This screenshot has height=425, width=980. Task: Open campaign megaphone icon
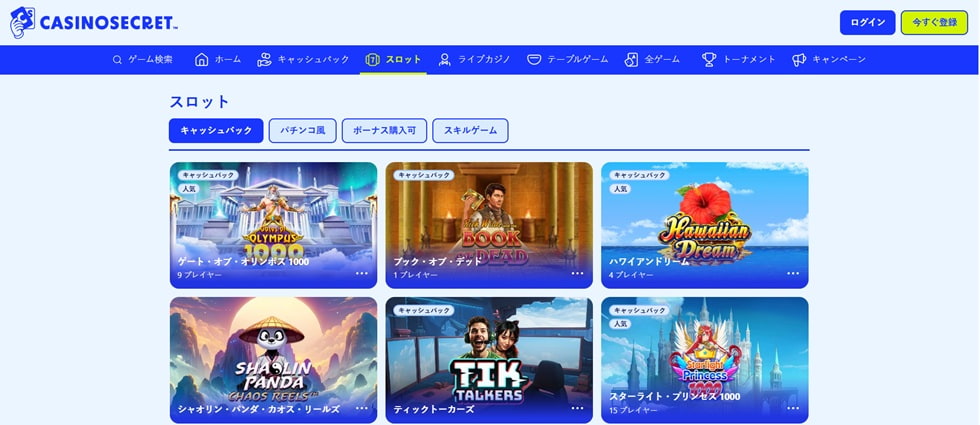point(799,60)
